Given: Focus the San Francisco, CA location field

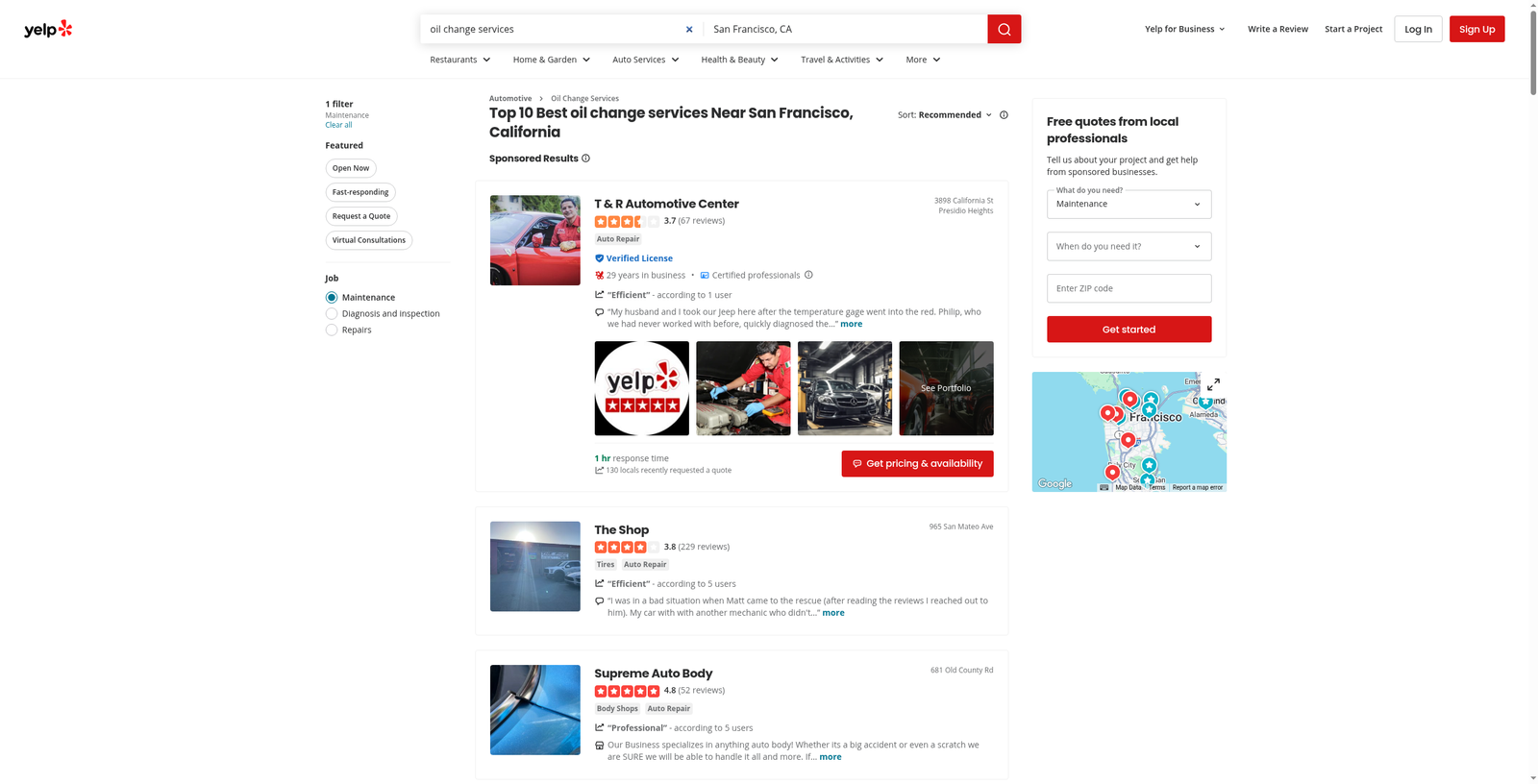Looking at the screenshot, I should click(x=846, y=29).
